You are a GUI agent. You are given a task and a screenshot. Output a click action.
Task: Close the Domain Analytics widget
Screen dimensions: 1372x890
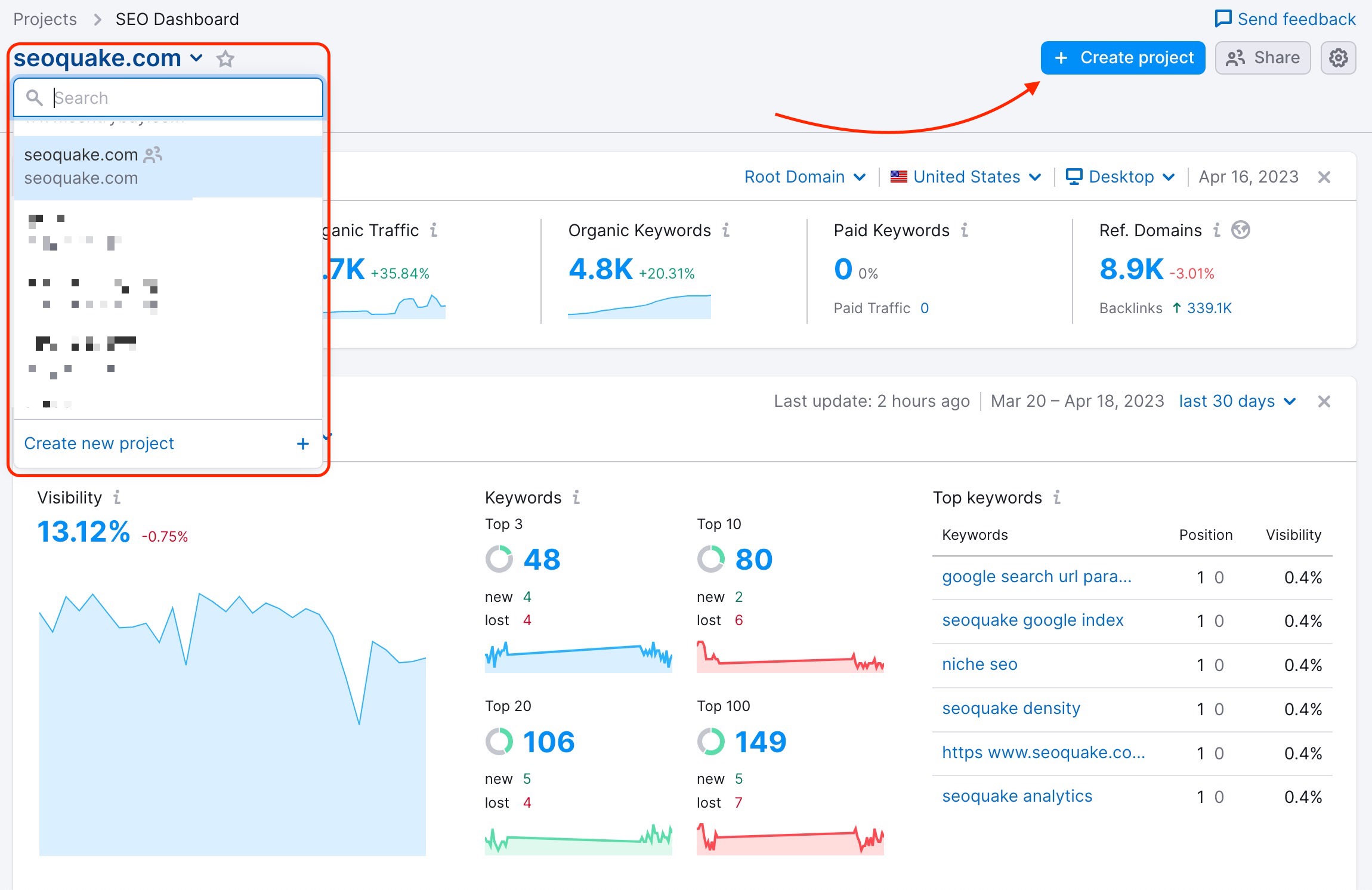tap(1324, 177)
